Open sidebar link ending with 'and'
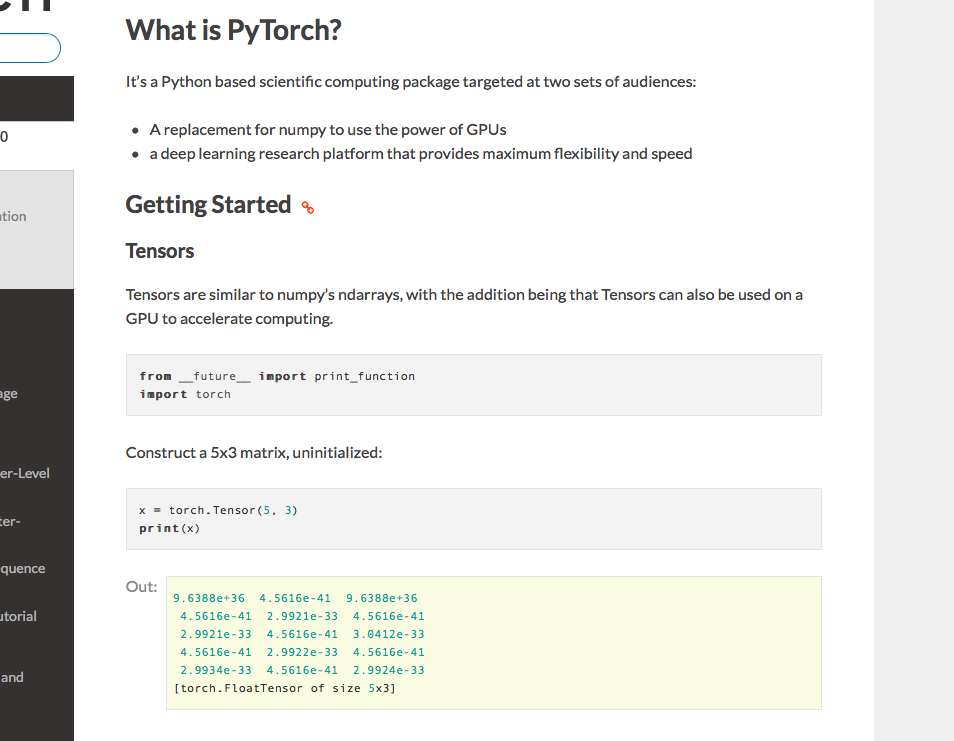The width and height of the screenshot is (954, 741). coord(12,677)
